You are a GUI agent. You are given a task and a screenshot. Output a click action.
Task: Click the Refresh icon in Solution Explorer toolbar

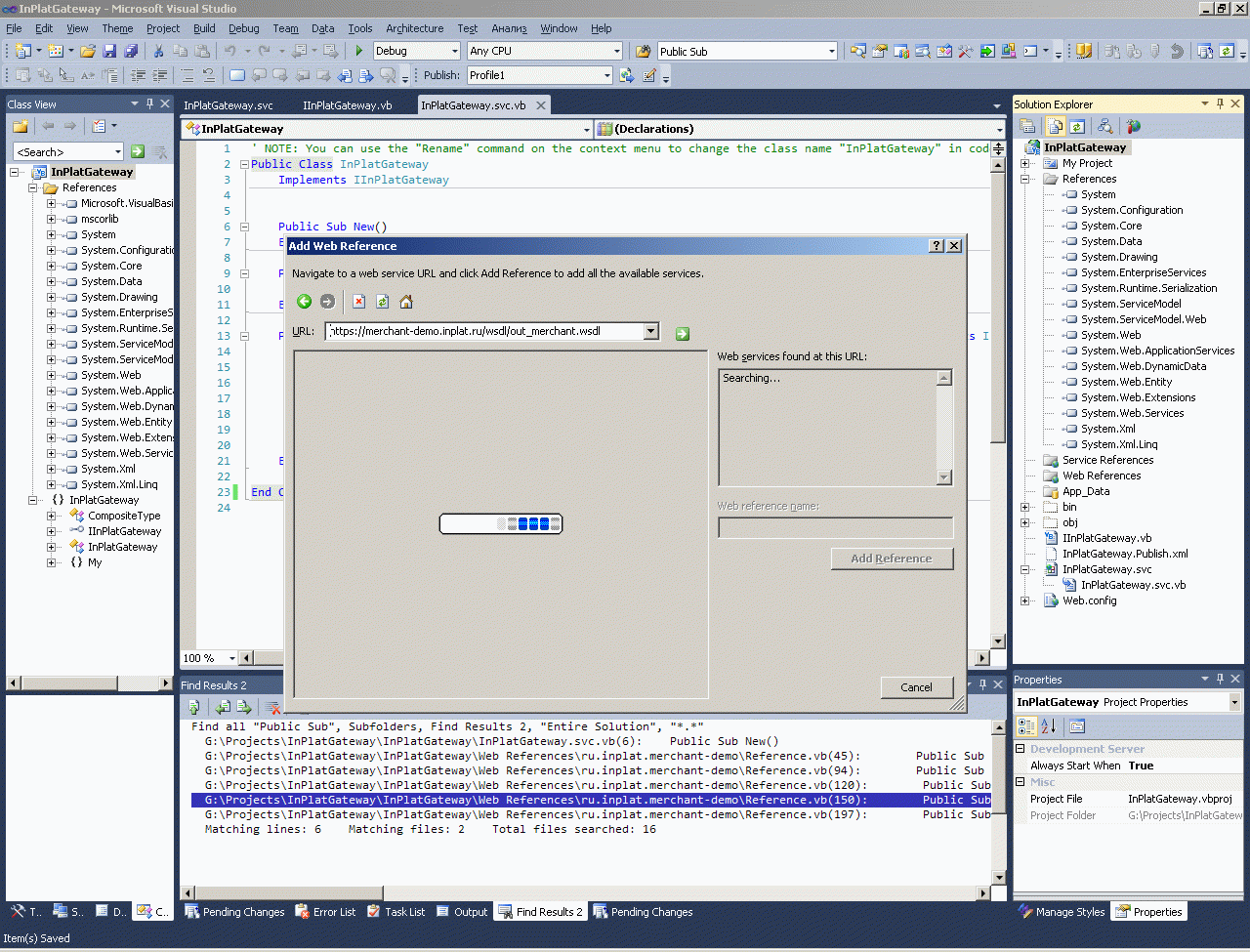coord(1077,126)
